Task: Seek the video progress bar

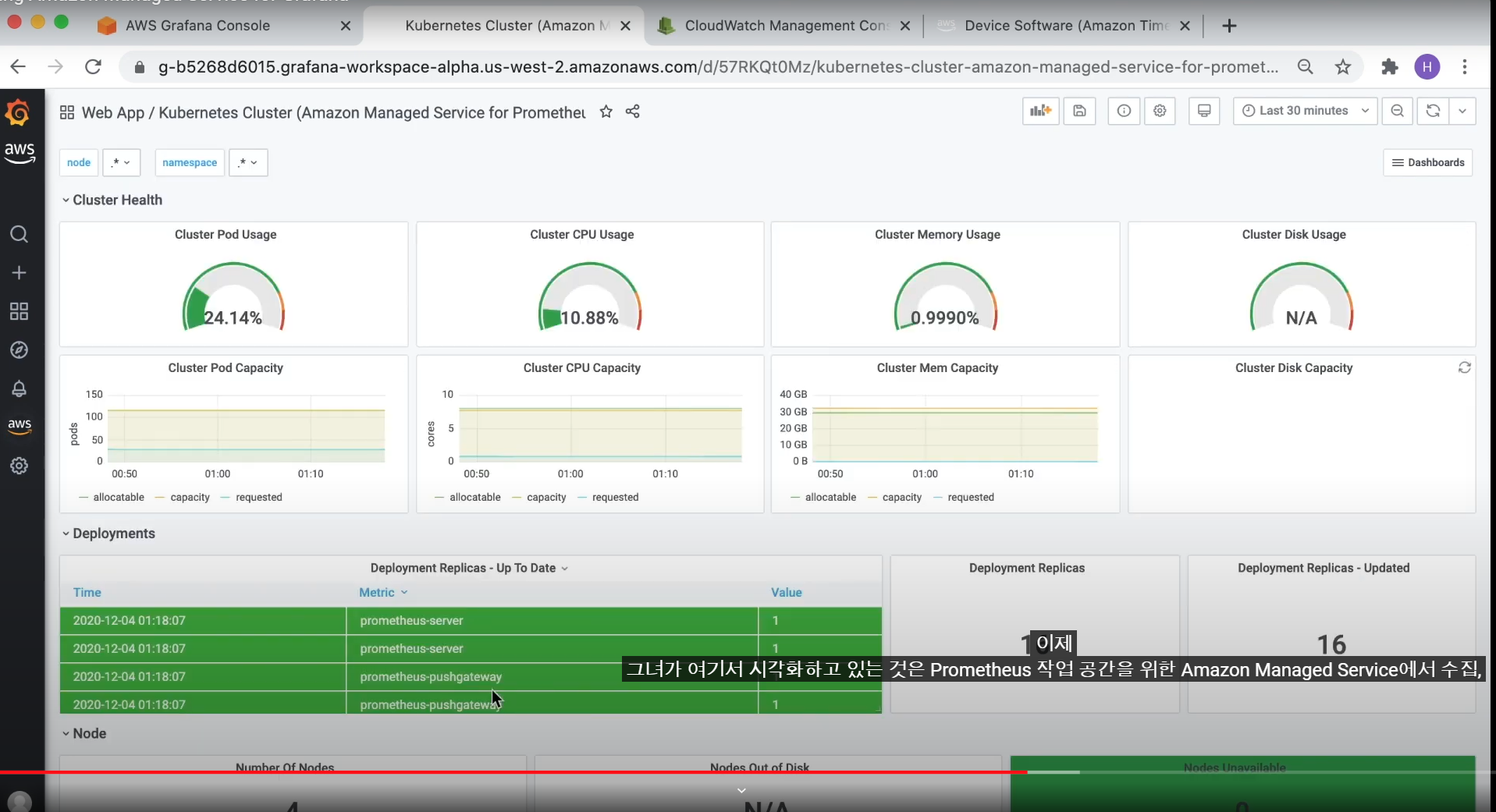Action: point(748,771)
